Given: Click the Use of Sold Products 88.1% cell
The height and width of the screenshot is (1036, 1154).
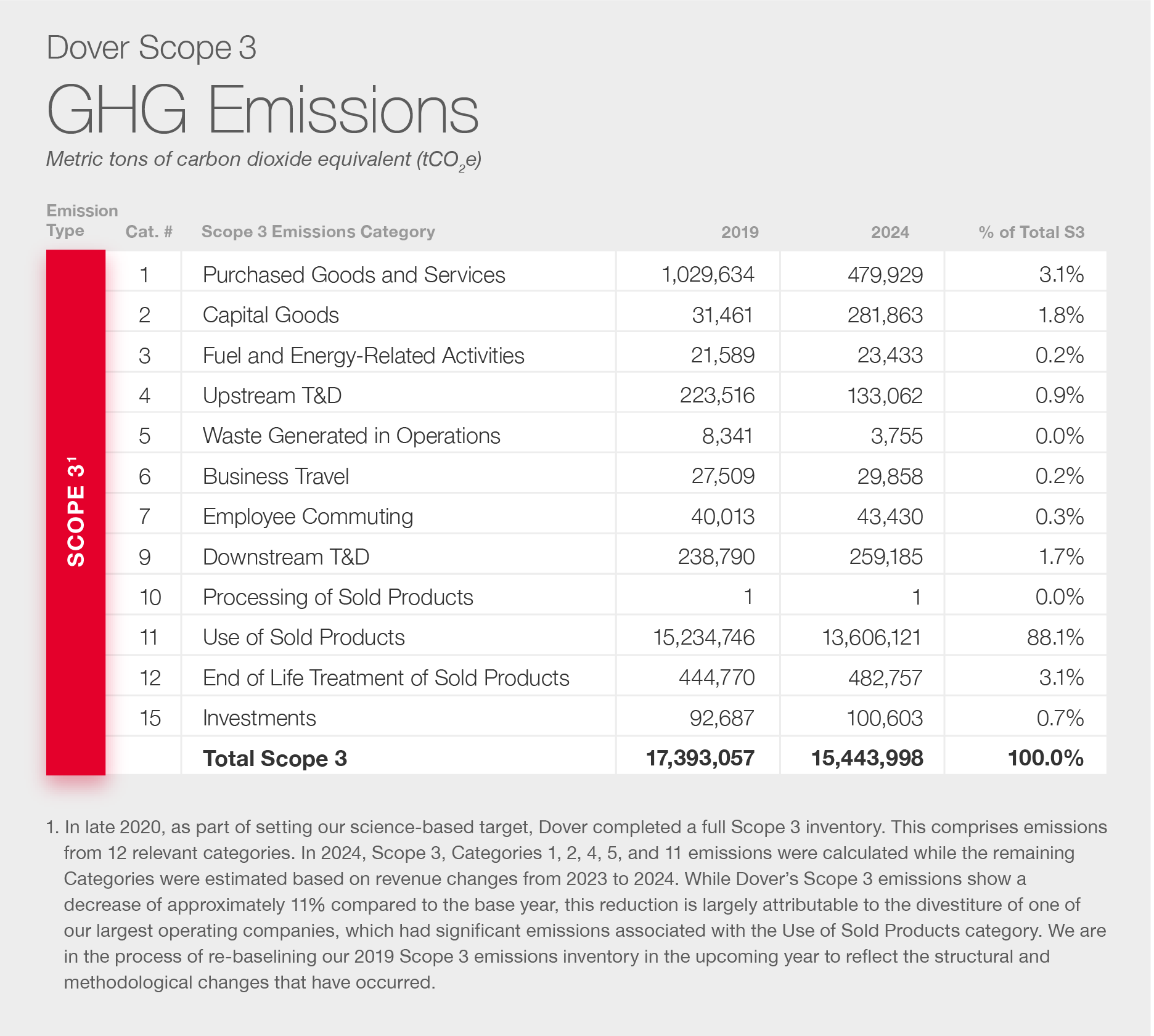Looking at the screenshot, I should click(x=1055, y=637).
